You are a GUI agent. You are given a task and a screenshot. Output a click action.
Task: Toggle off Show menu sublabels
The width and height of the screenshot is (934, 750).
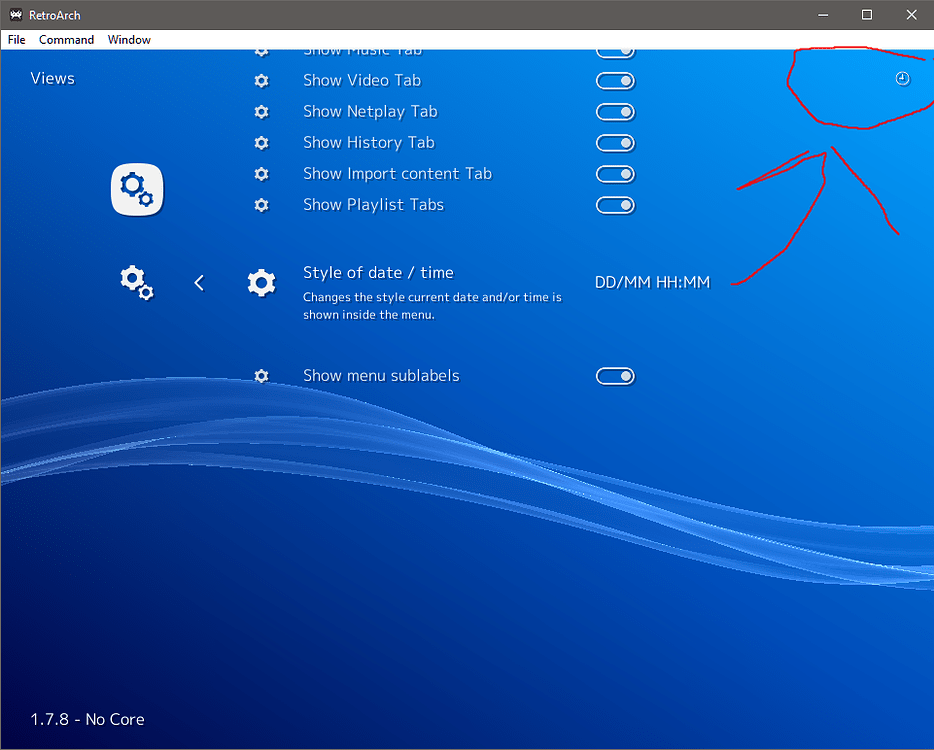pyautogui.click(x=615, y=375)
